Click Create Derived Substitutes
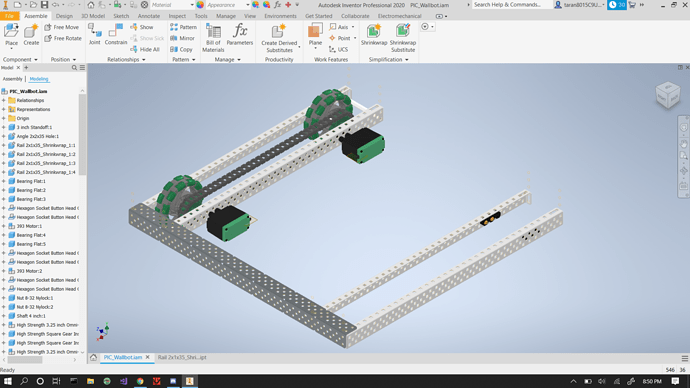690x388 pixels. [279, 38]
